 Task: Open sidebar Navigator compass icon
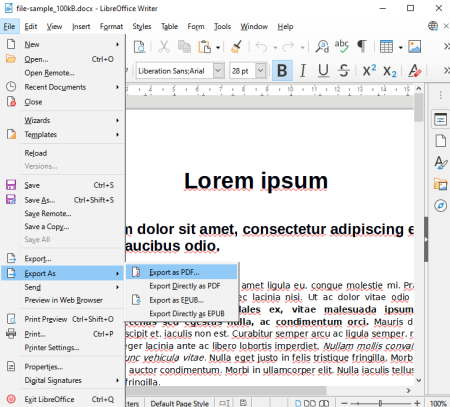(440, 205)
